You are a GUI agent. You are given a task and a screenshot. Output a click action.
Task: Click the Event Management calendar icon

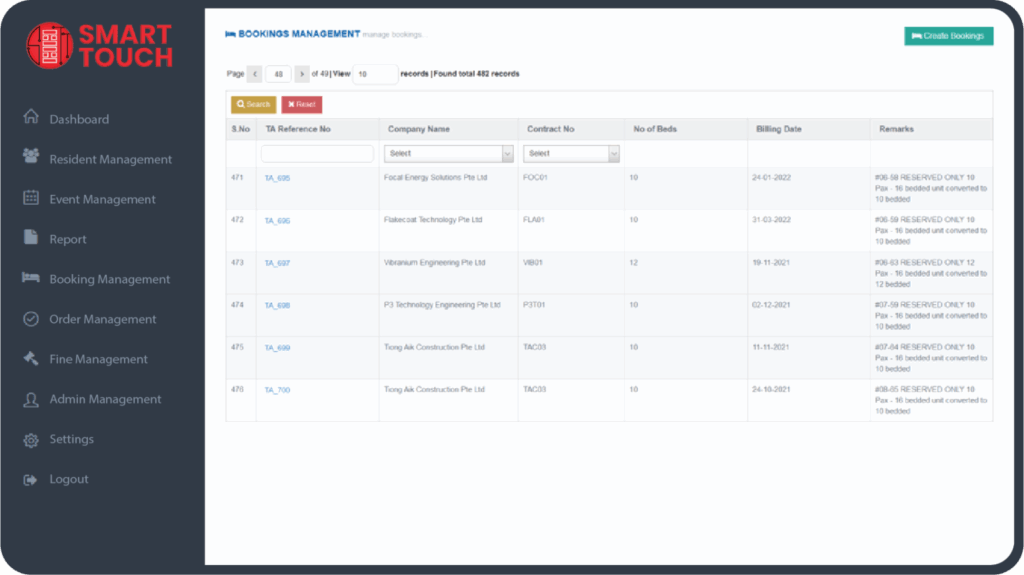pos(31,198)
